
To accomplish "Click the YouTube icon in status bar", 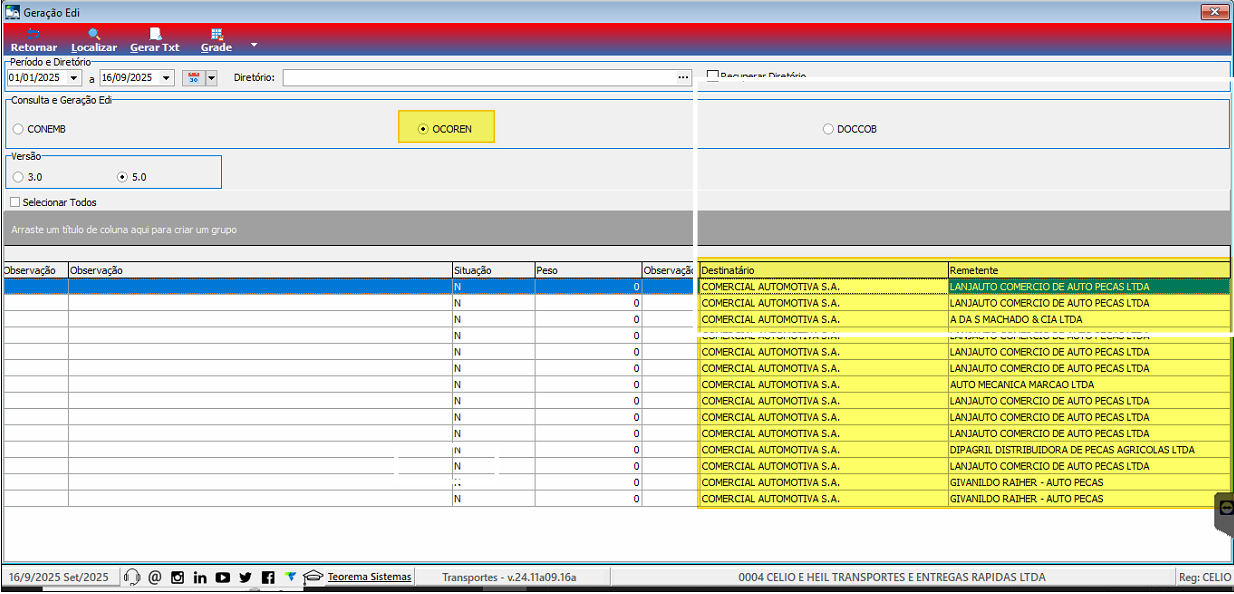I will tap(222, 577).
